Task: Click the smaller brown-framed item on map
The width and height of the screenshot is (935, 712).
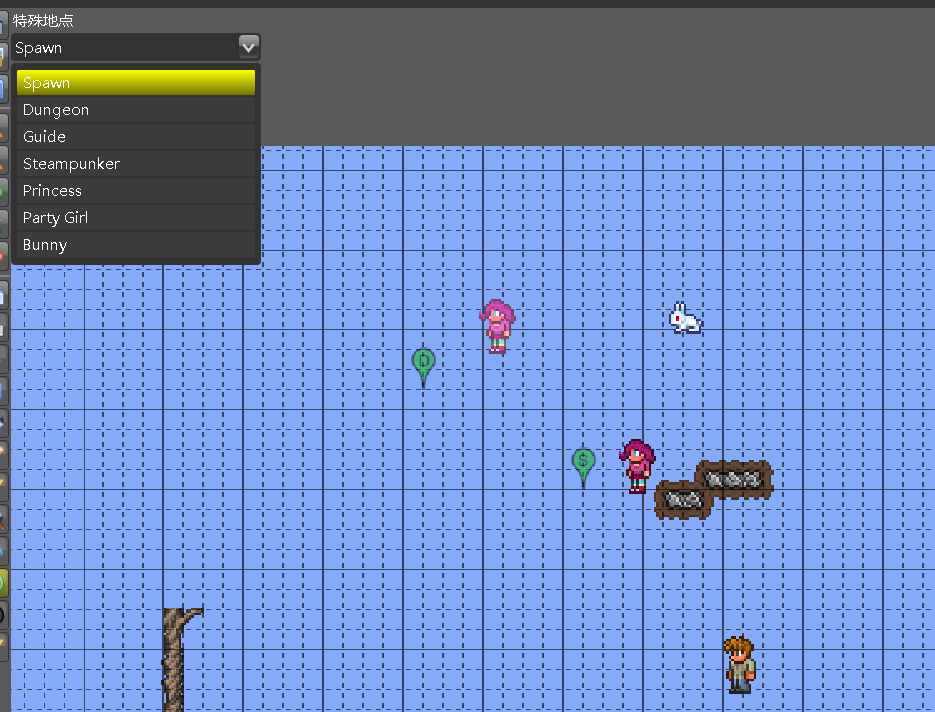Action: coord(684,499)
